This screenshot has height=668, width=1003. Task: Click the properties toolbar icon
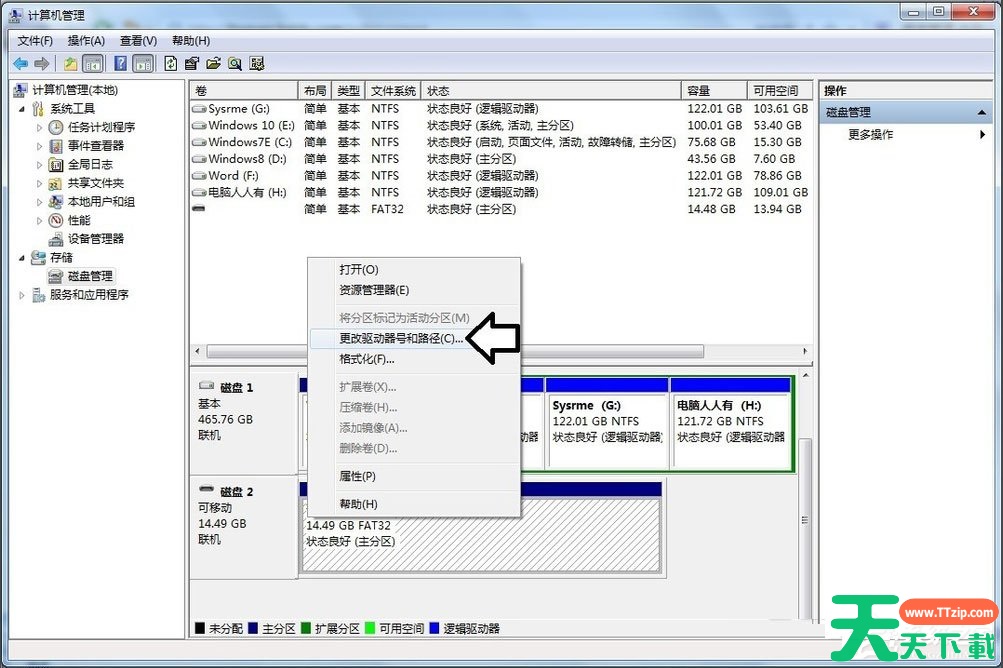pyautogui.click(x=192, y=64)
